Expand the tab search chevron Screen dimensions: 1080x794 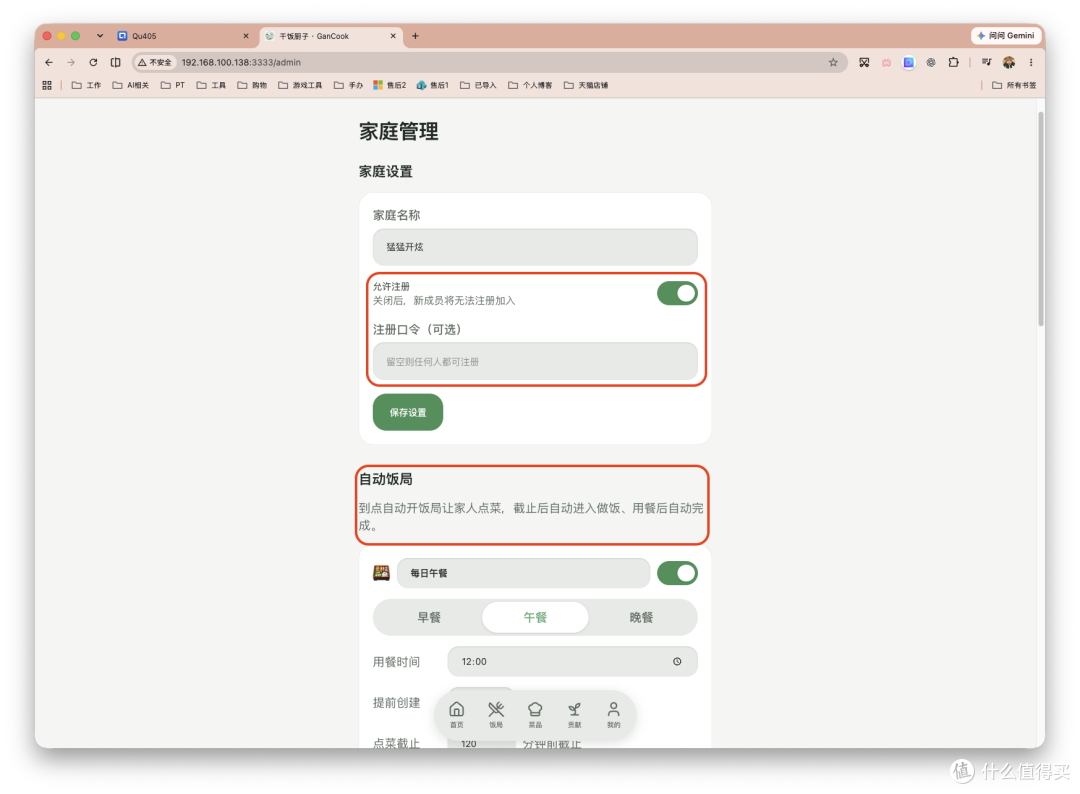(100, 36)
